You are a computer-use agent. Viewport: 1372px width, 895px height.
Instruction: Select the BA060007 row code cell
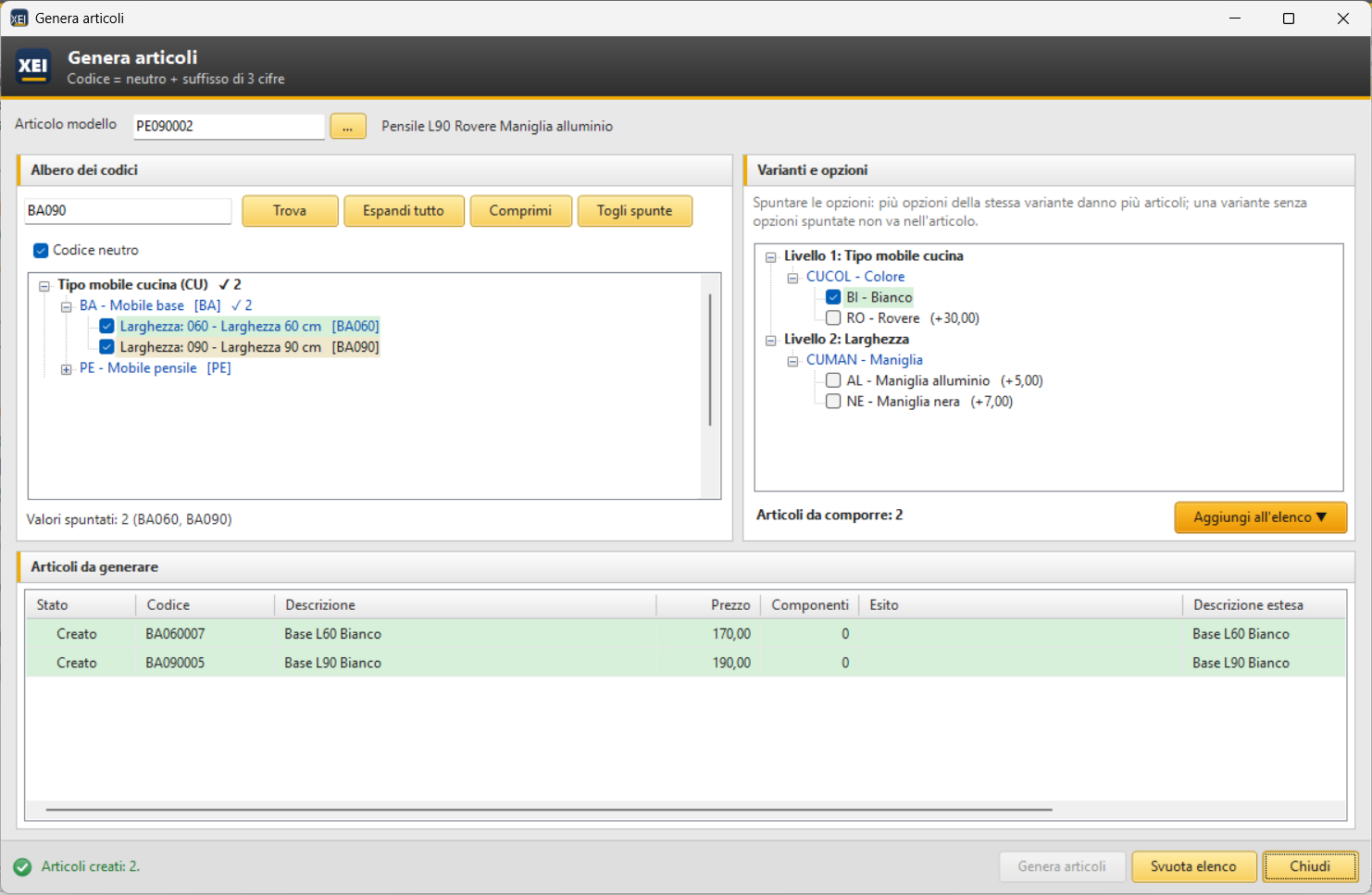(x=175, y=634)
